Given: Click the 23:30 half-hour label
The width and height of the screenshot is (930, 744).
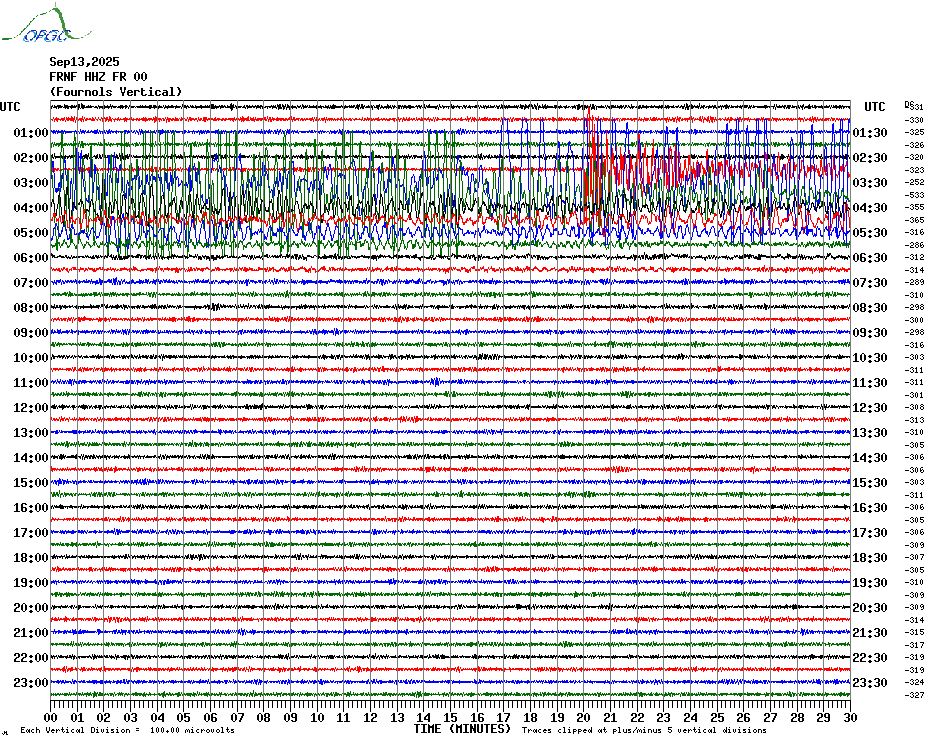Looking at the screenshot, I should (870, 682).
